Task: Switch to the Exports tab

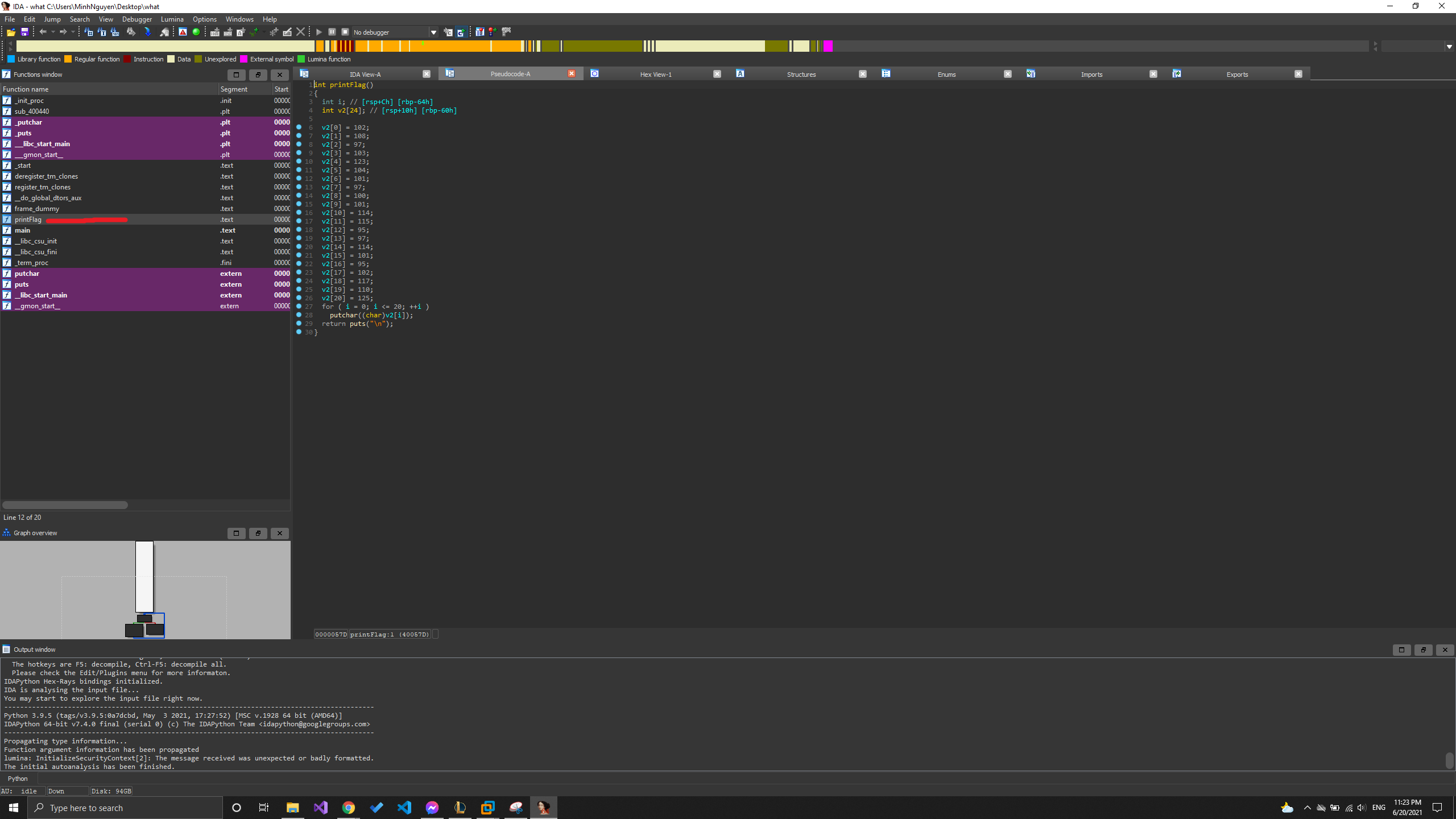Action: 1237,75
